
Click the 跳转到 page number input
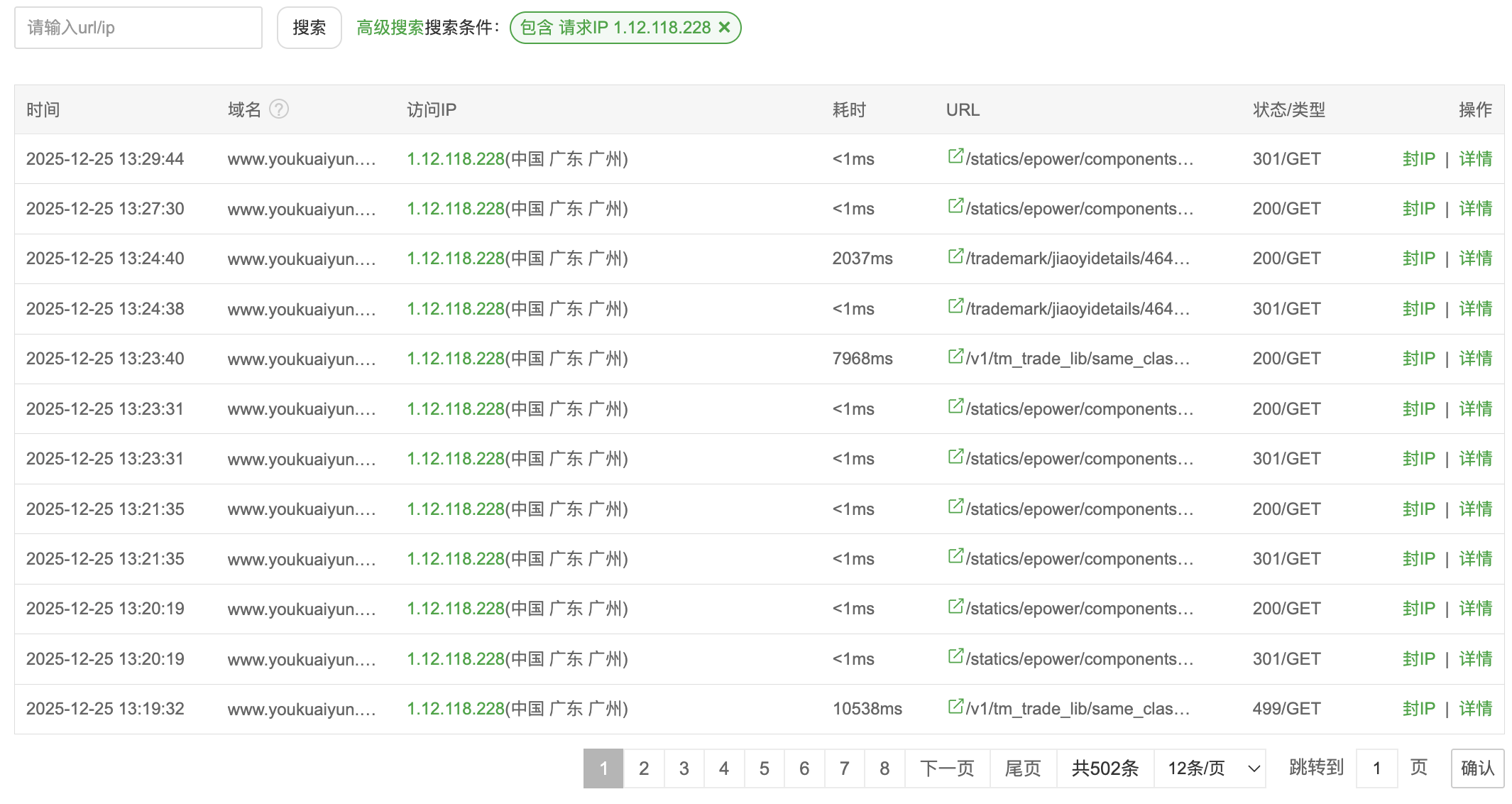pos(1376,768)
